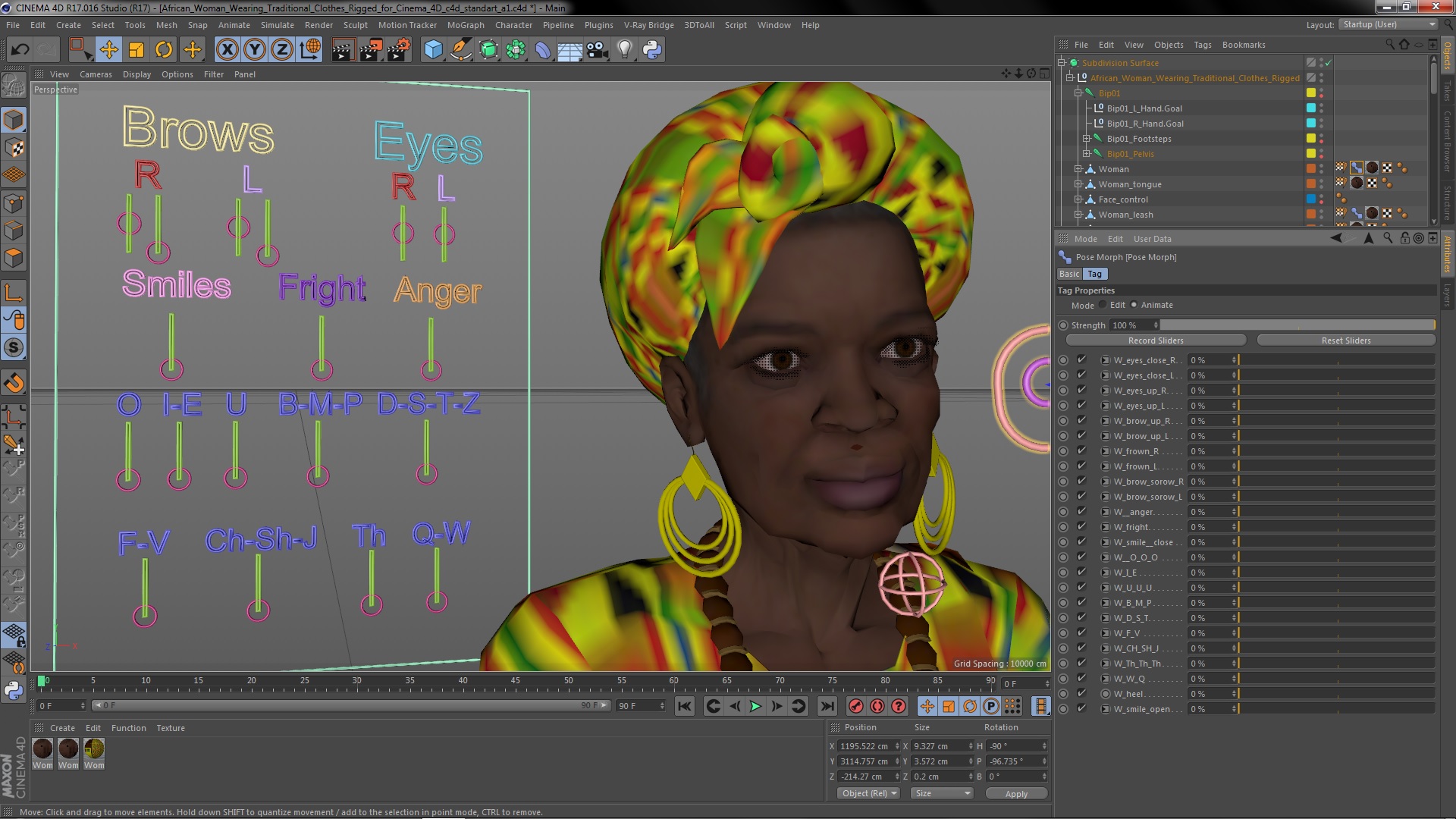Toggle Z axis lock
The image size is (1456, 819).
click(282, 50)
